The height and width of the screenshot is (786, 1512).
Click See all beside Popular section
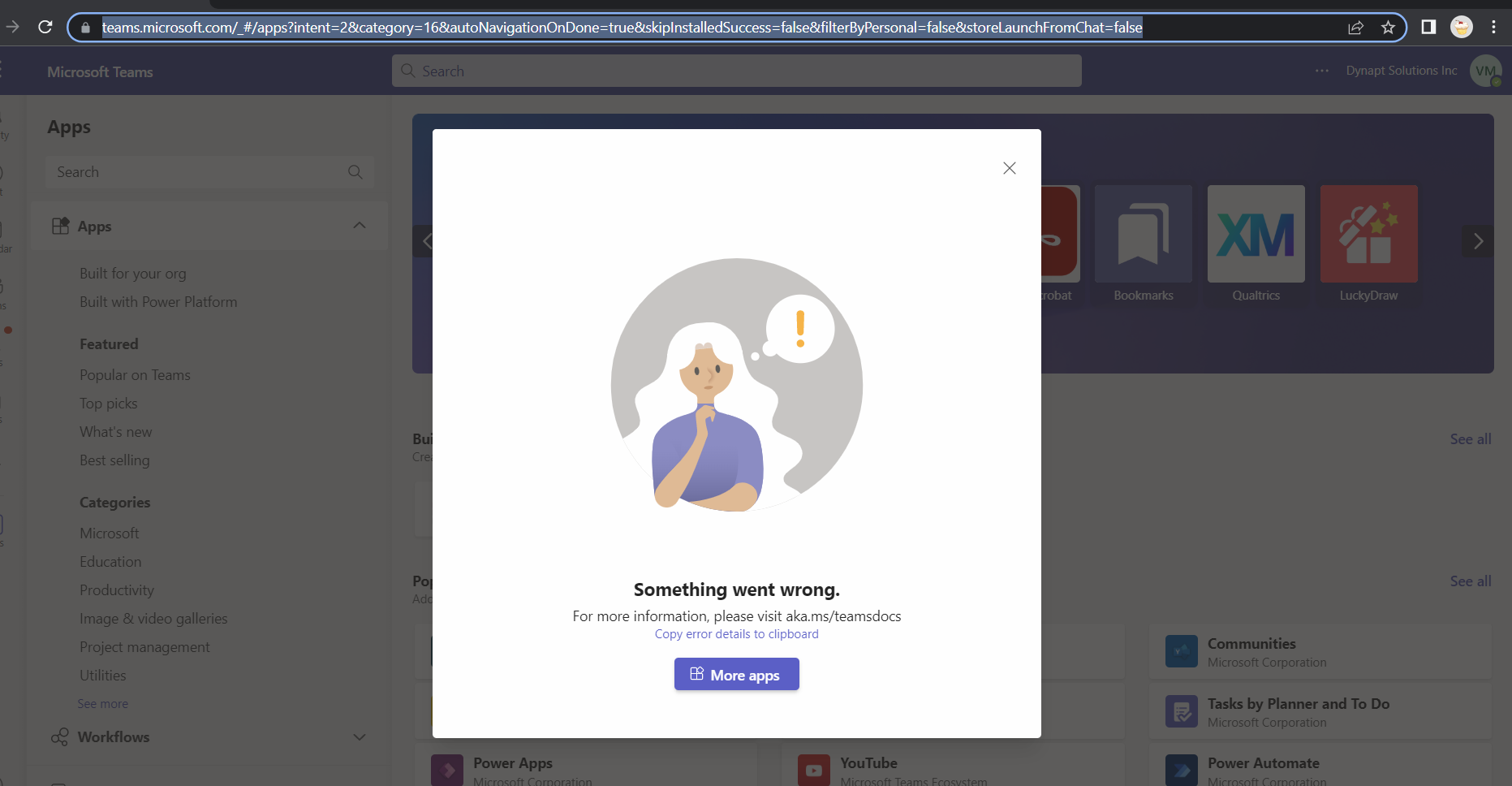pos(1471,581)
